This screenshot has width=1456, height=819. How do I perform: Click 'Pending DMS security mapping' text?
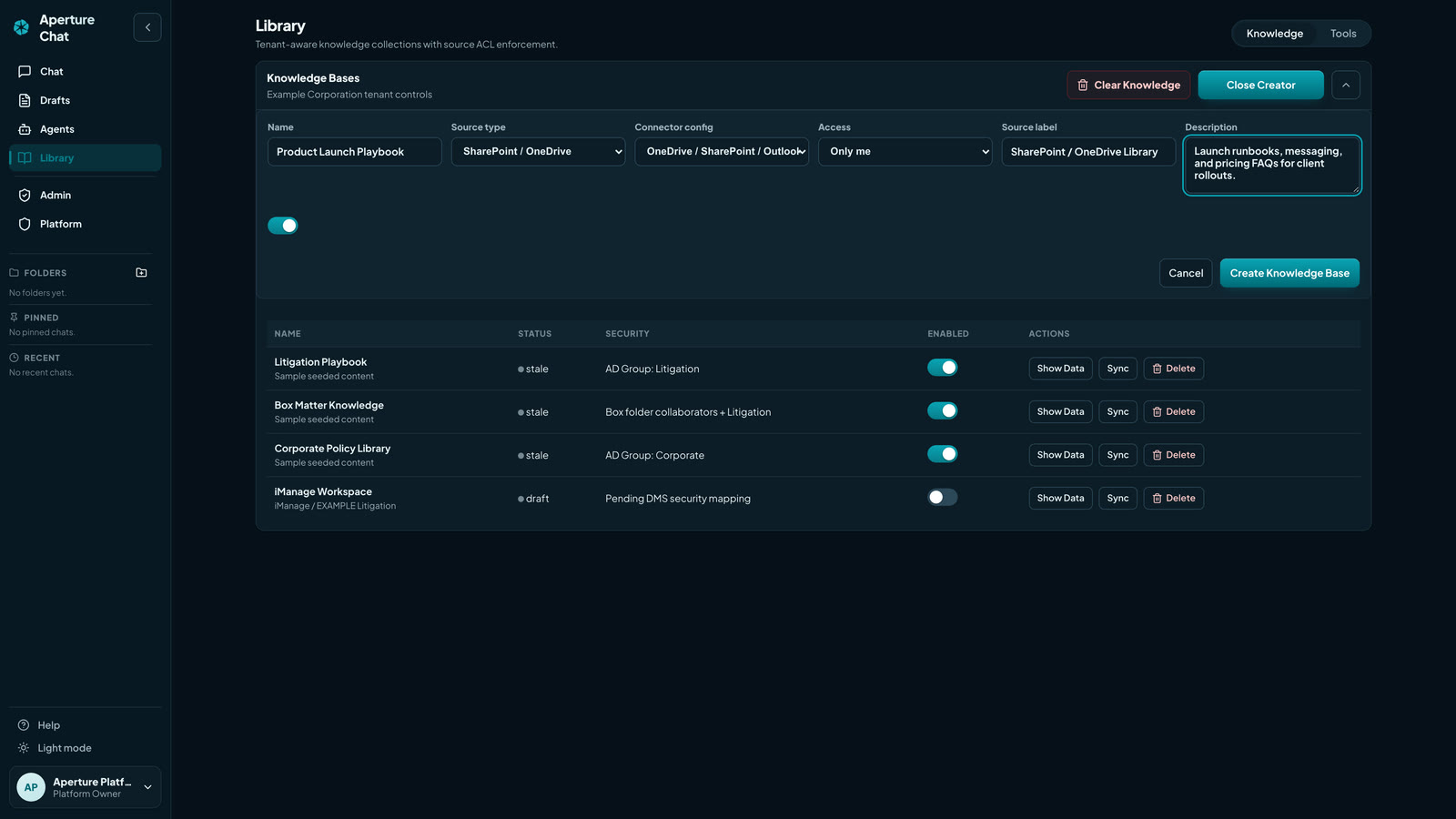click(678, 499)
